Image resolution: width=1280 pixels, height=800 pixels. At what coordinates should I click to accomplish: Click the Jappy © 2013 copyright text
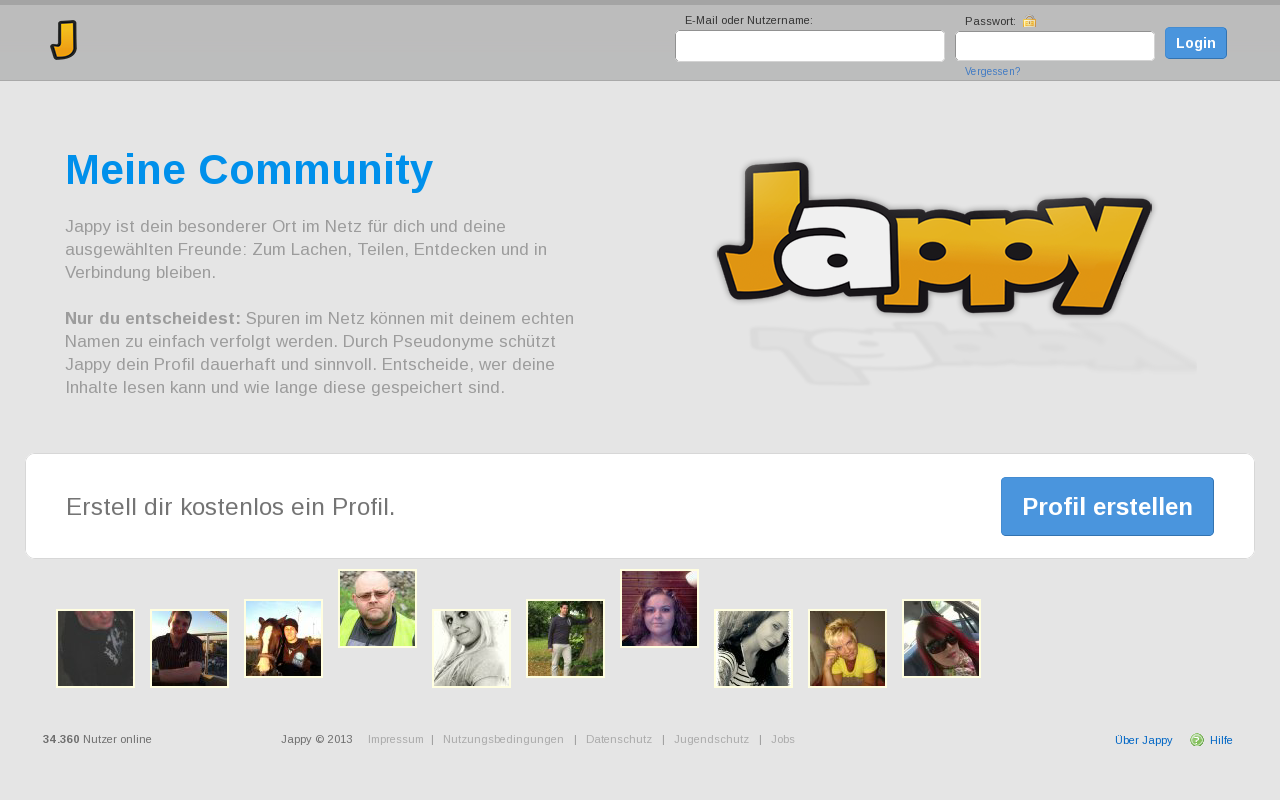click(317, 739)
